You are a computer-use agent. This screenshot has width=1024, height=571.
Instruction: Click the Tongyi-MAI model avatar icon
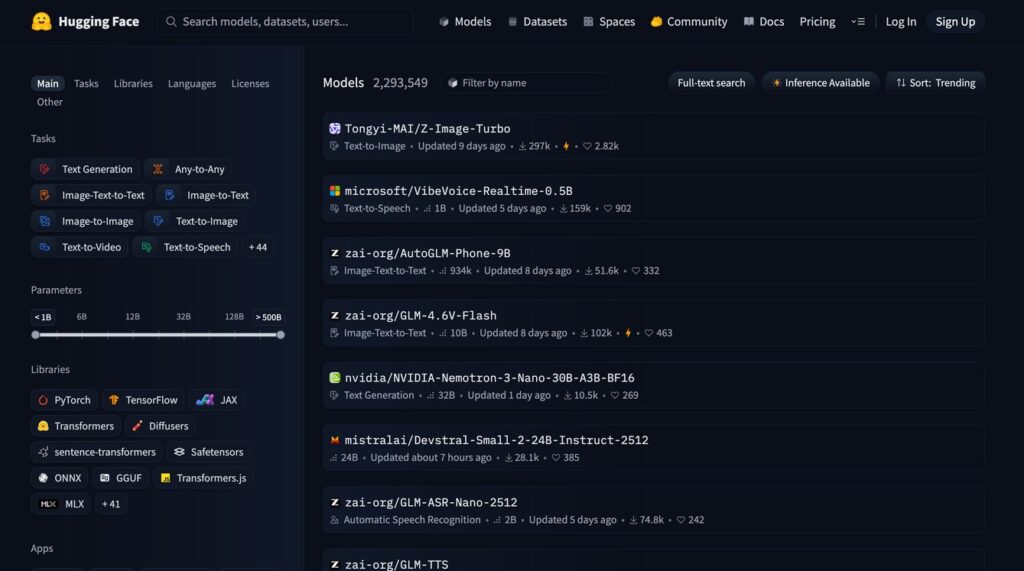click(x=335, y=128)
